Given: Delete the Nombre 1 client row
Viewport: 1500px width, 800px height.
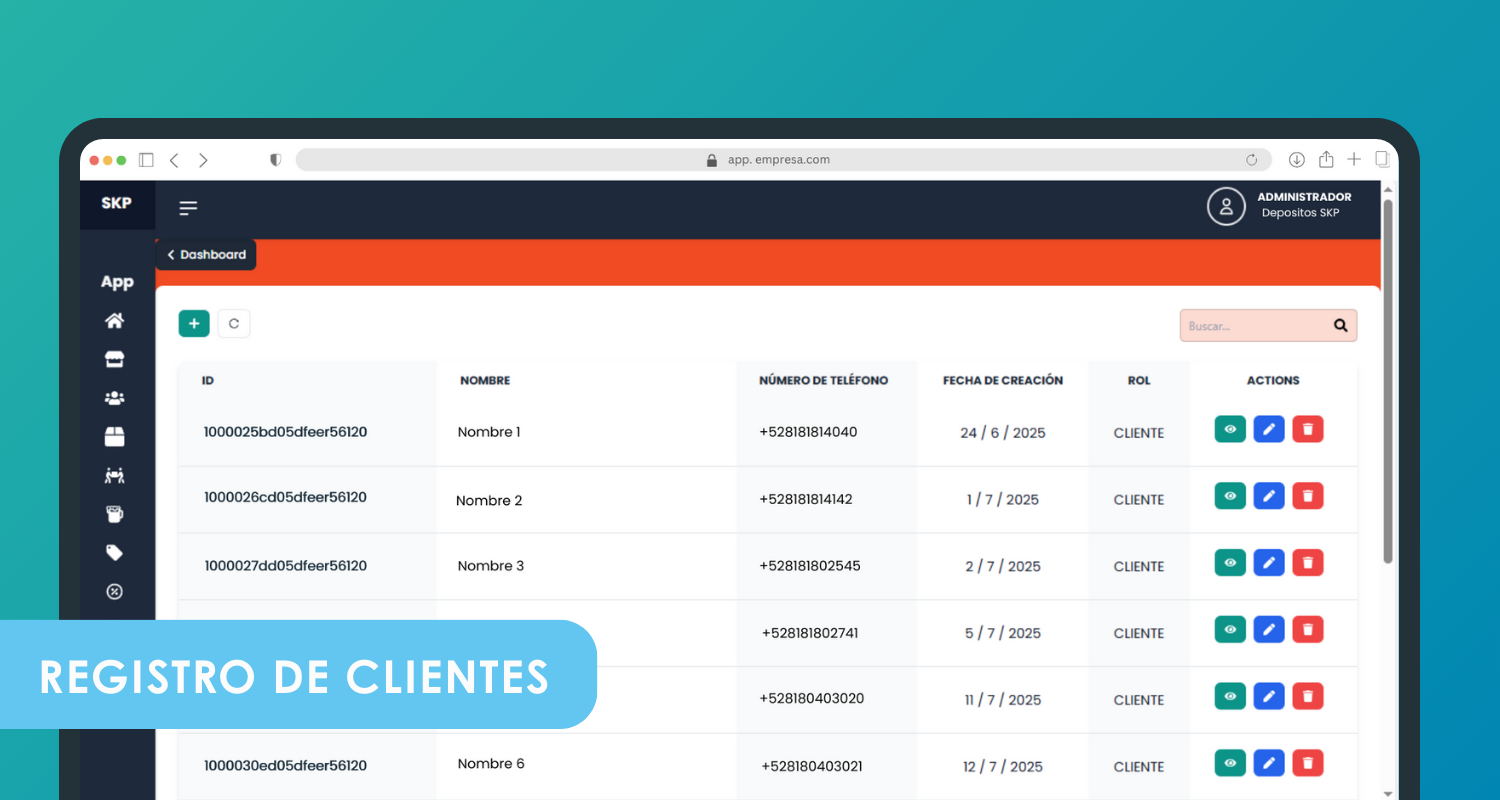Looking at the screenshot, I should pyautogui.click(x=1307, y=429).
